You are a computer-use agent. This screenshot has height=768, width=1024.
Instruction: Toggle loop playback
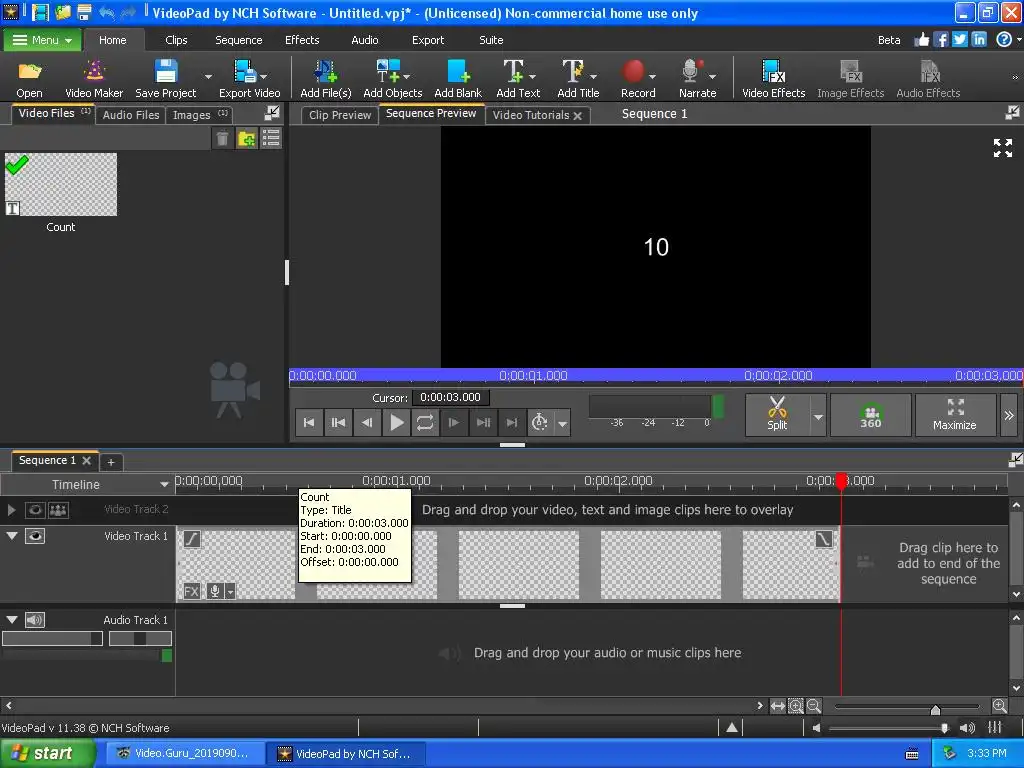click(425, 423)
